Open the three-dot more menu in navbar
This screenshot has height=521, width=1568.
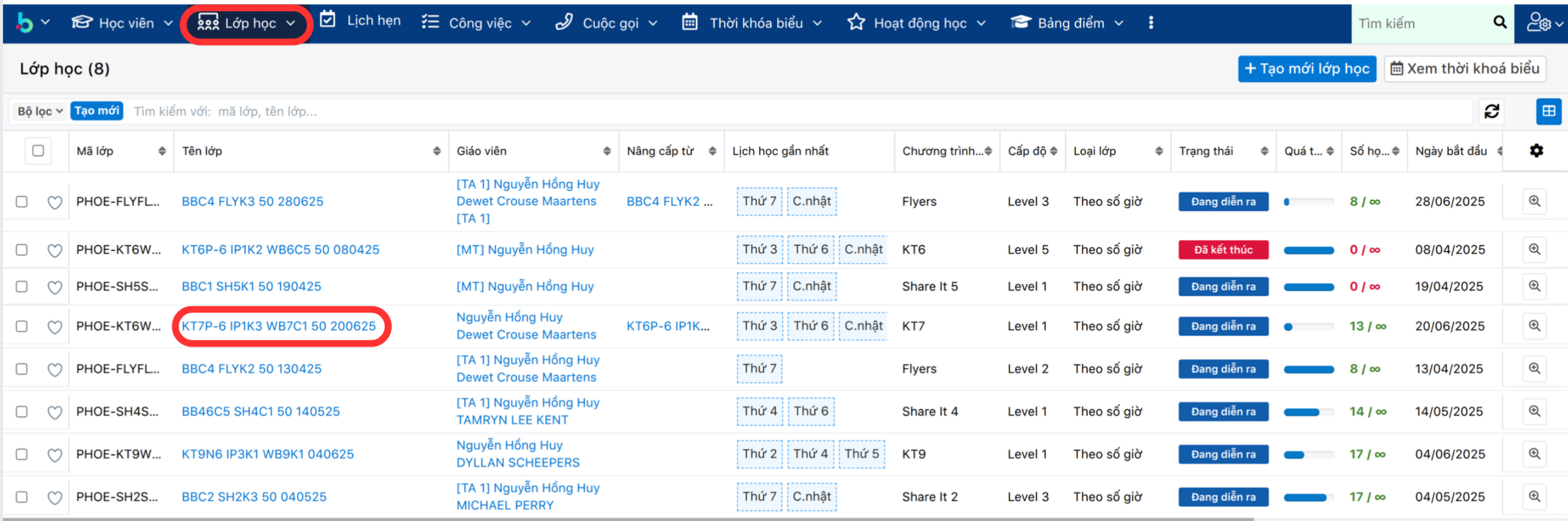click(x=1151, y=23)
